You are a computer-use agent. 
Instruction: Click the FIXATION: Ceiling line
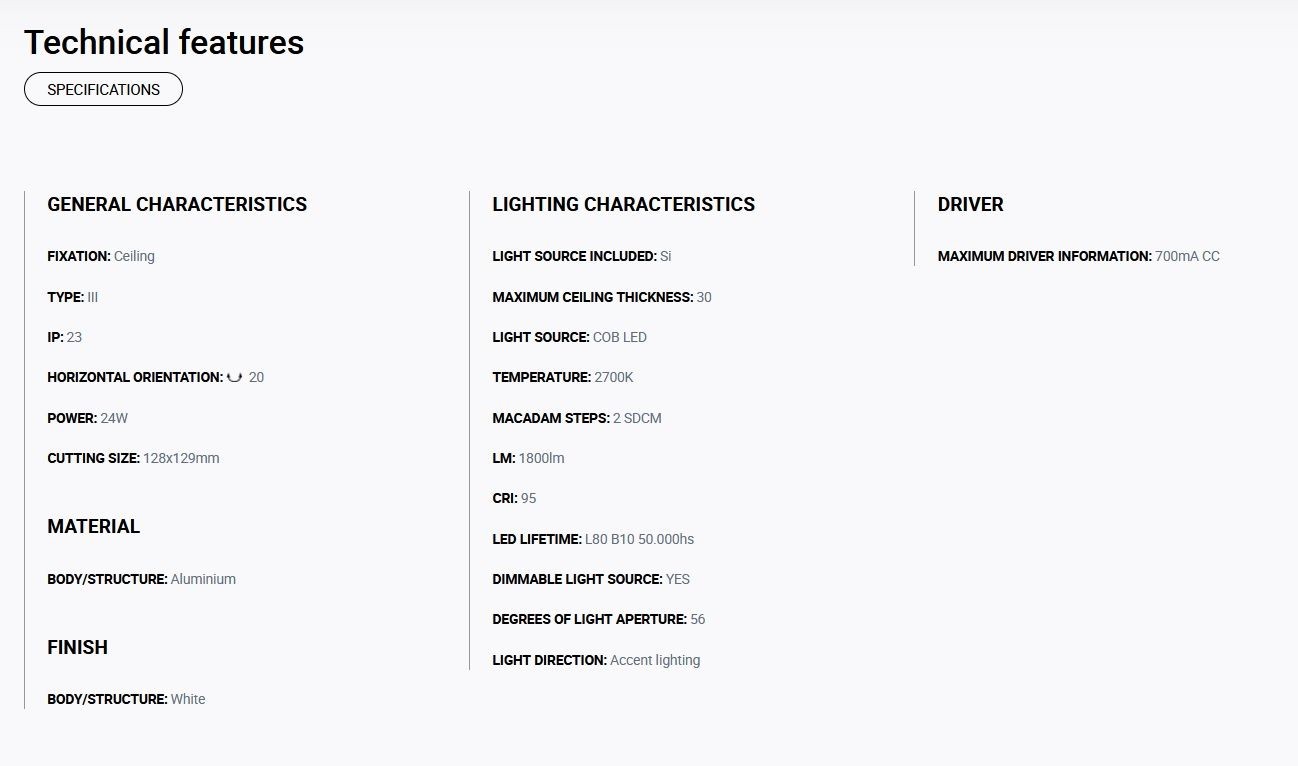coord(101,256)
